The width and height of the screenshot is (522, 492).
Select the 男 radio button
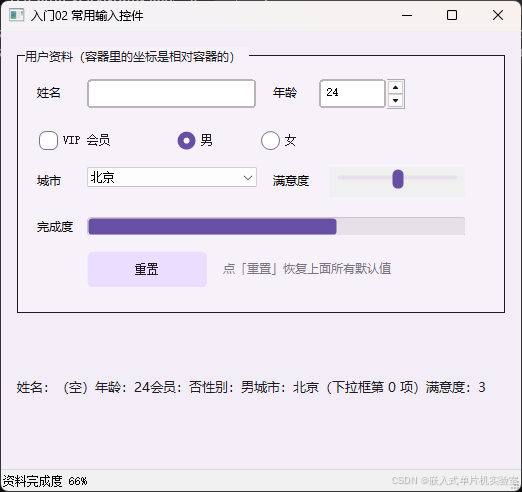click(x=186, y=140)
